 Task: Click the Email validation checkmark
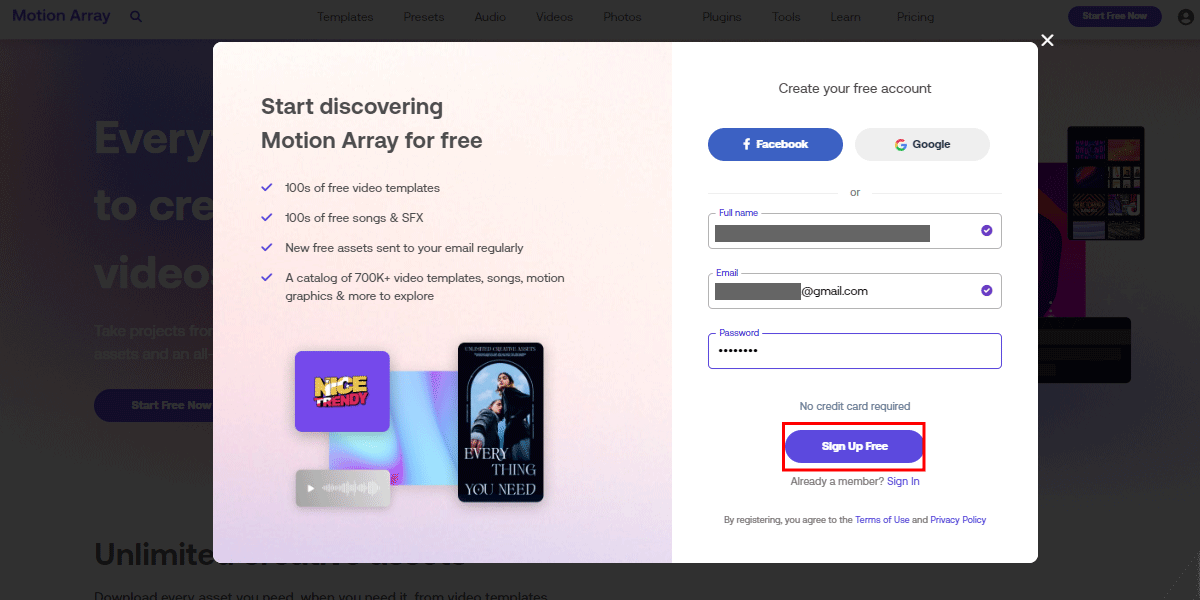(x=987, y=291)
